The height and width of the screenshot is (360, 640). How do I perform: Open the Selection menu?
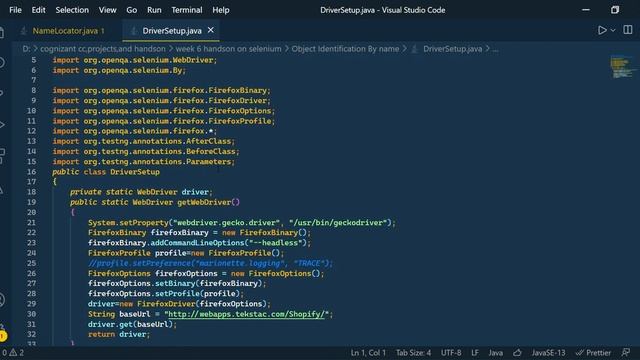pyautogui.click(x=72, y=10)
